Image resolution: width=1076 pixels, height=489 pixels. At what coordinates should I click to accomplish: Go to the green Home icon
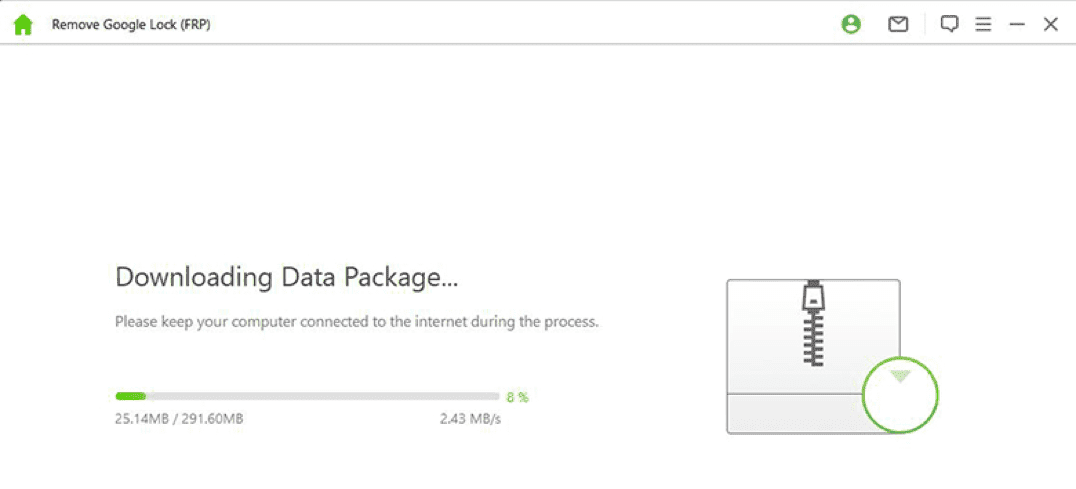tap(23, 25)
